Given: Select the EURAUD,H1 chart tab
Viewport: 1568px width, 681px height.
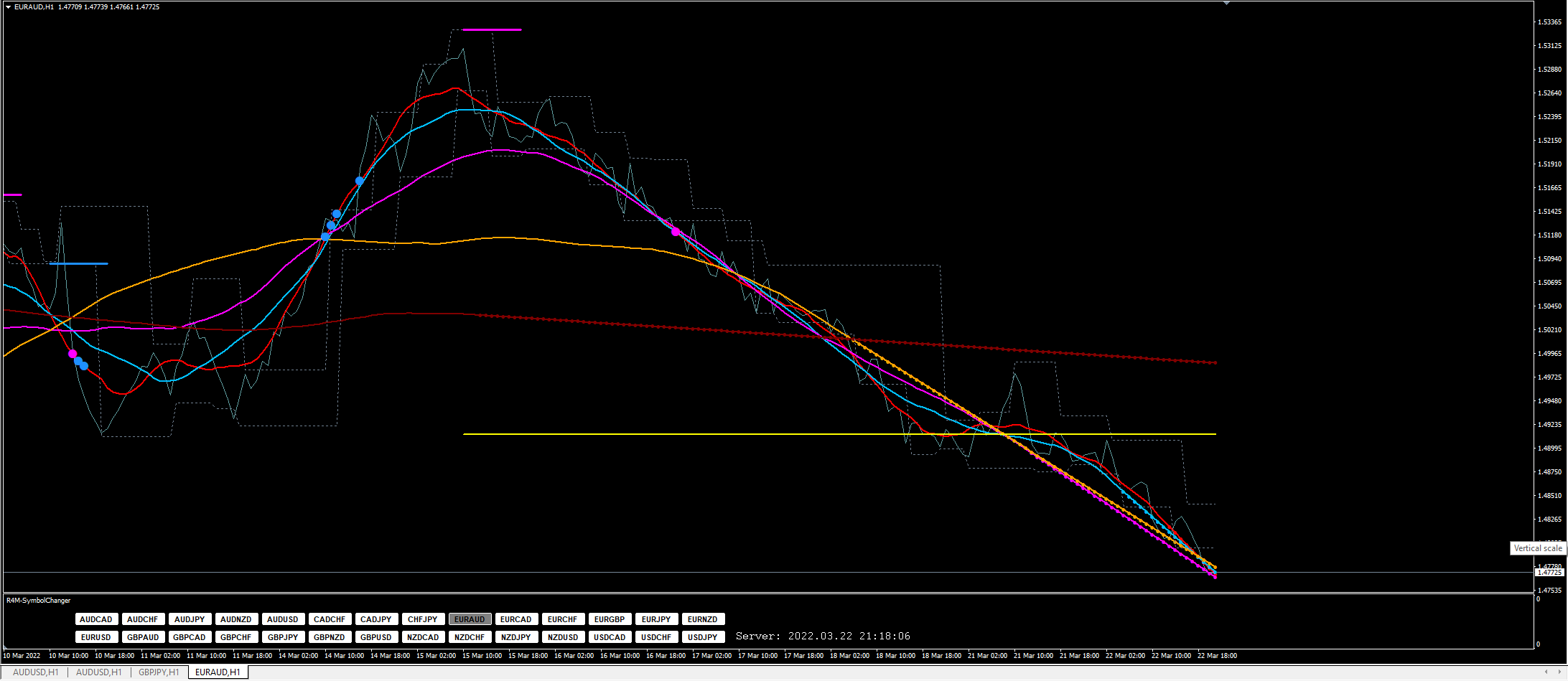Looking at the screenshot, I should click(218, 672).
